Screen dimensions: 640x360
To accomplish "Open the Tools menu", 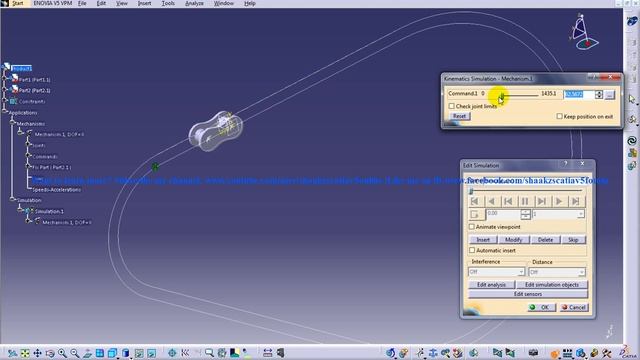I will (168, 3).
